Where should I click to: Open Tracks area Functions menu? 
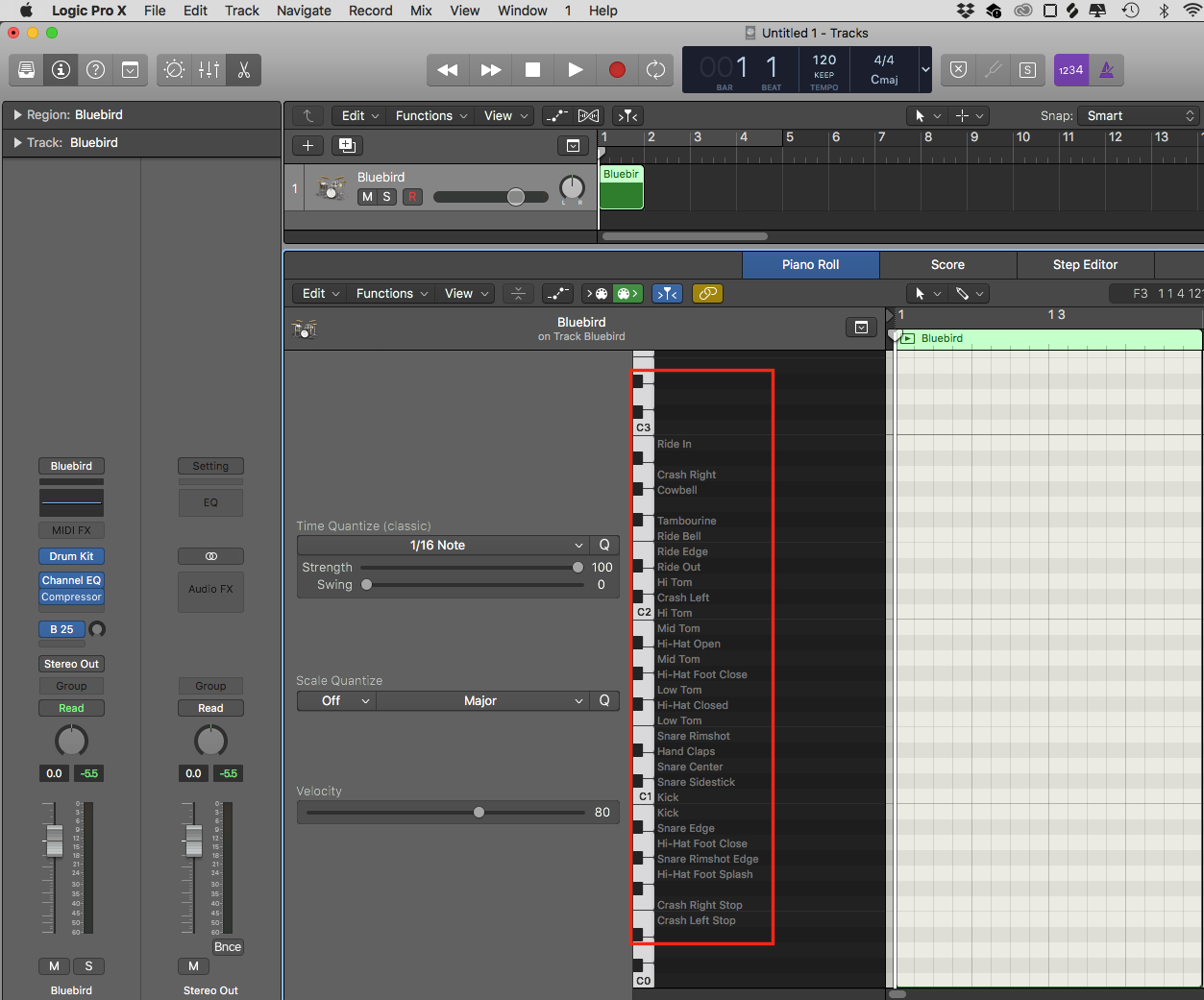pyautogui.click(x=430, y=115)
